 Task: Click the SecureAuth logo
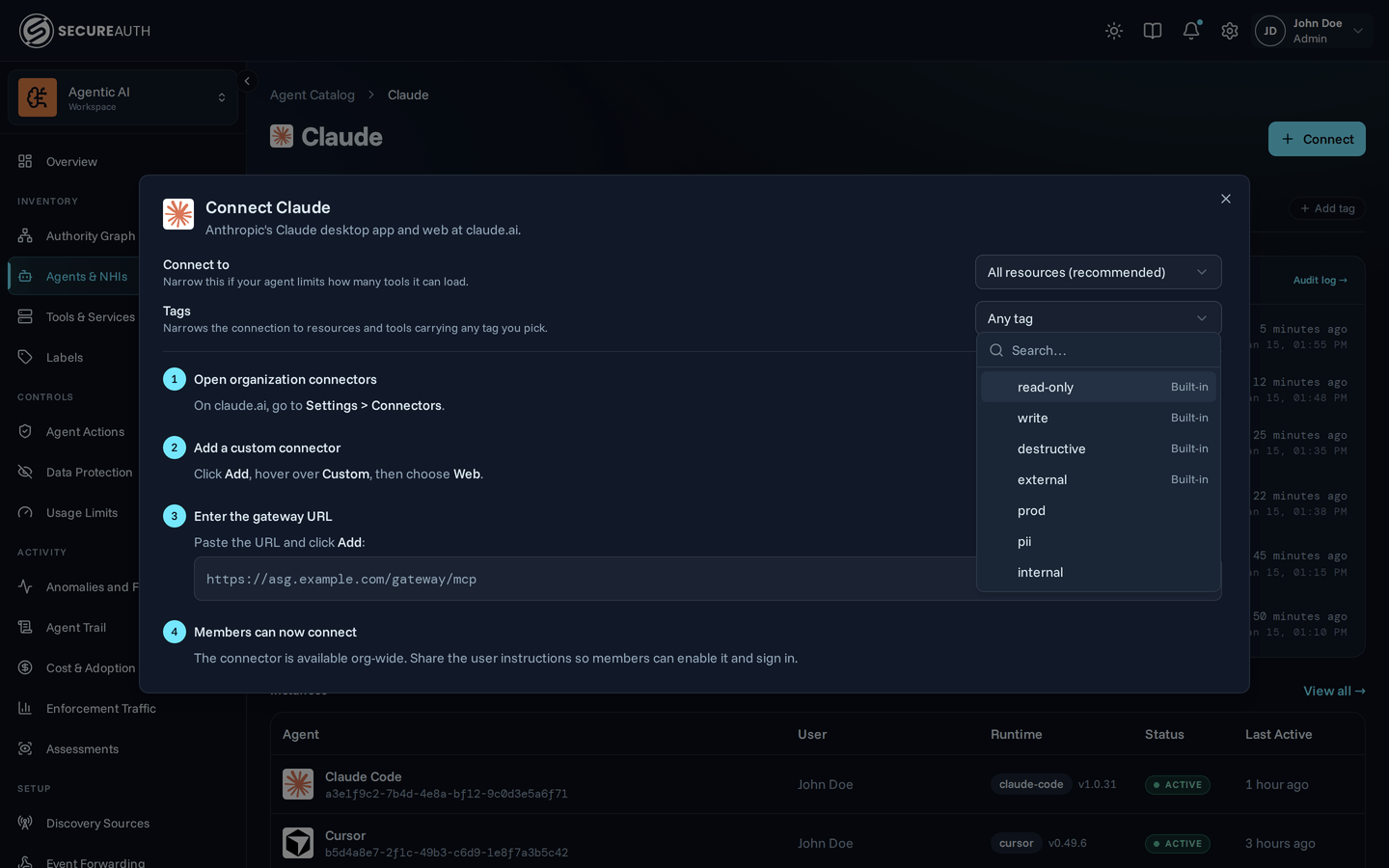85,31
